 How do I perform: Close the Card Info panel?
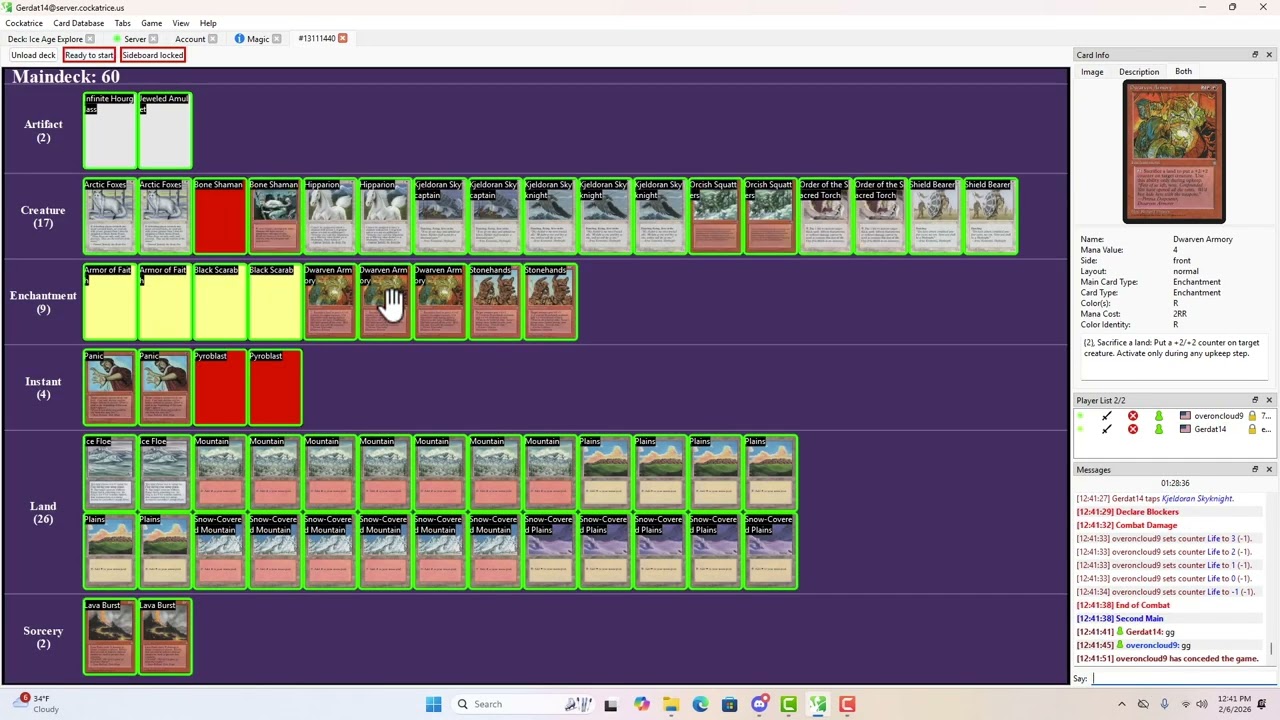coord(1269,55)
